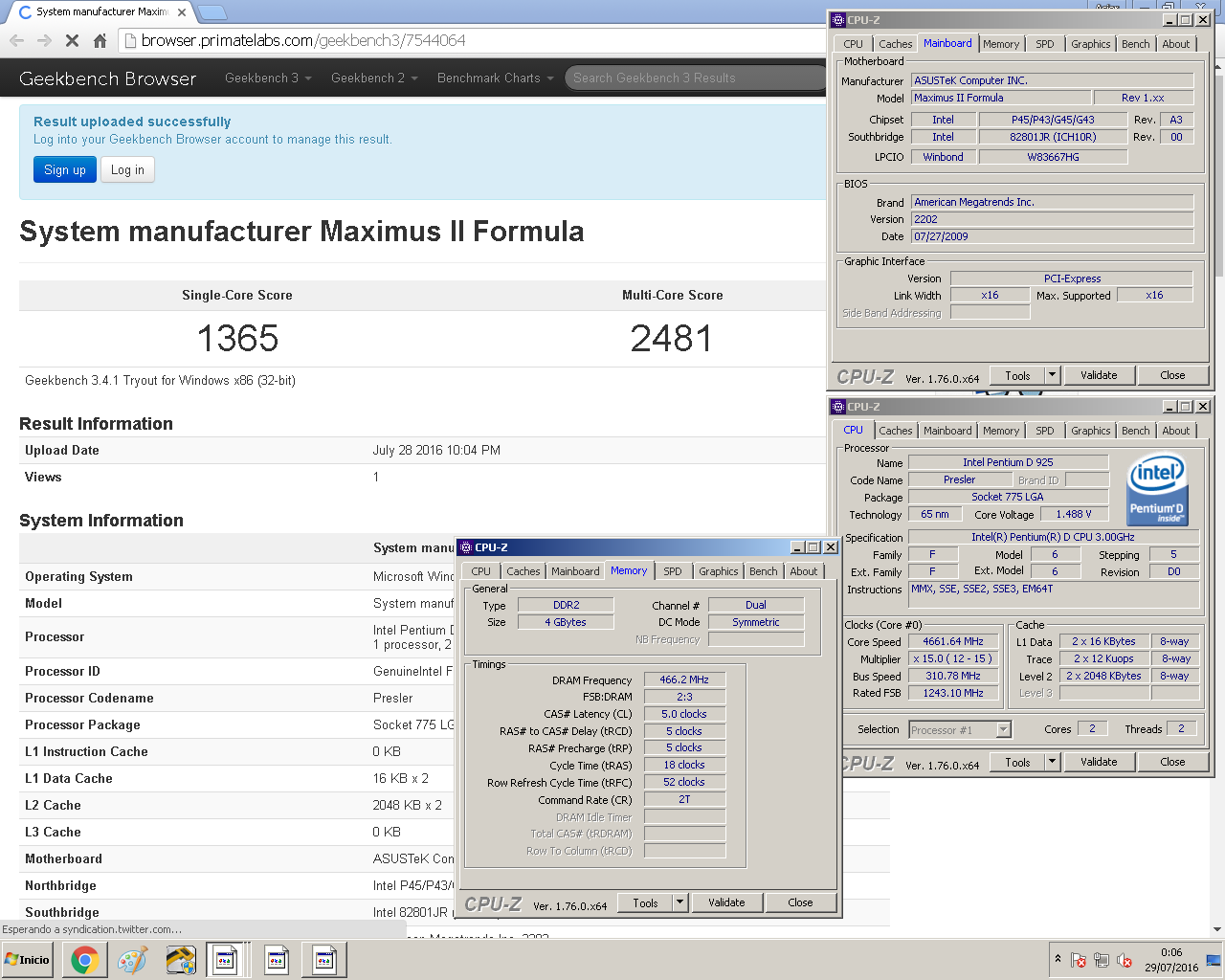The width and height of the screenshot is (1225, 980).
Task: Switch to Caches tab in Memory window
Action: (x=523, y=571)
